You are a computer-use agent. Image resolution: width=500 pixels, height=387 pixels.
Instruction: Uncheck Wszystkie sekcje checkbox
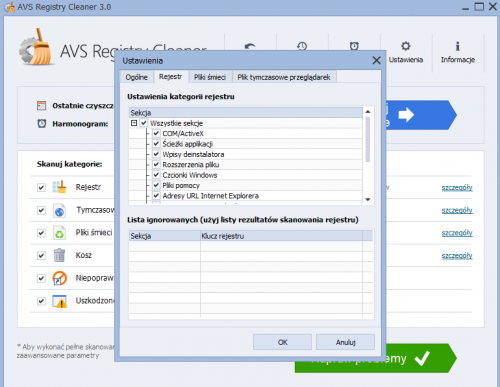tap(144, 123)
